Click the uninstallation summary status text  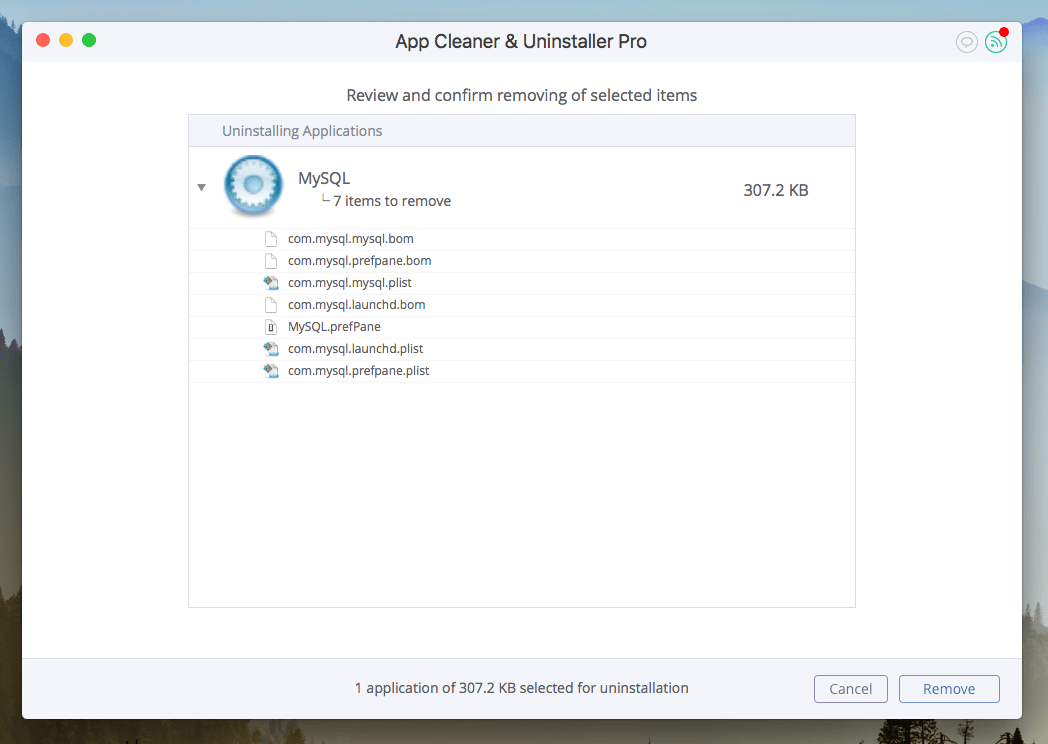[x=521, y=688]
